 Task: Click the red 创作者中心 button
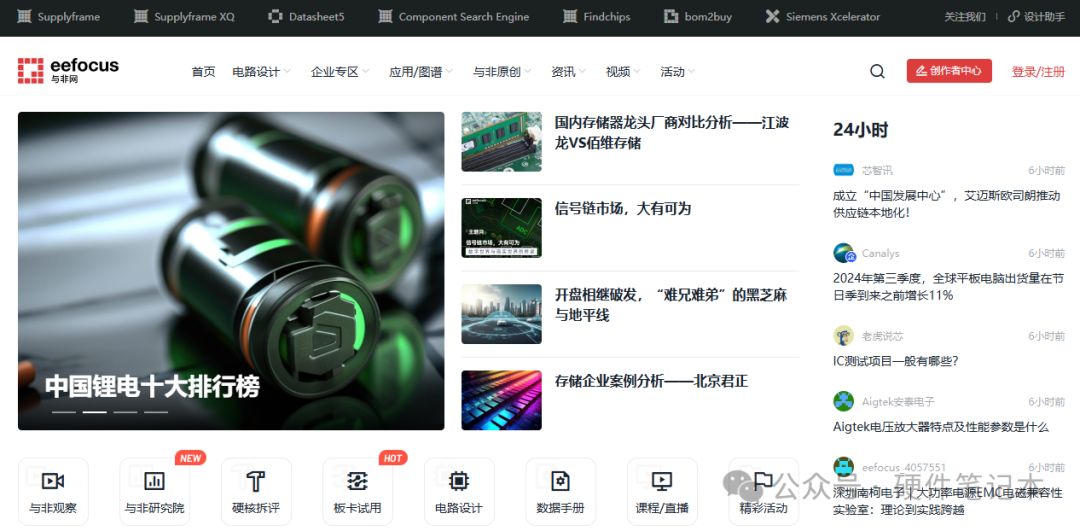[949, 71]
